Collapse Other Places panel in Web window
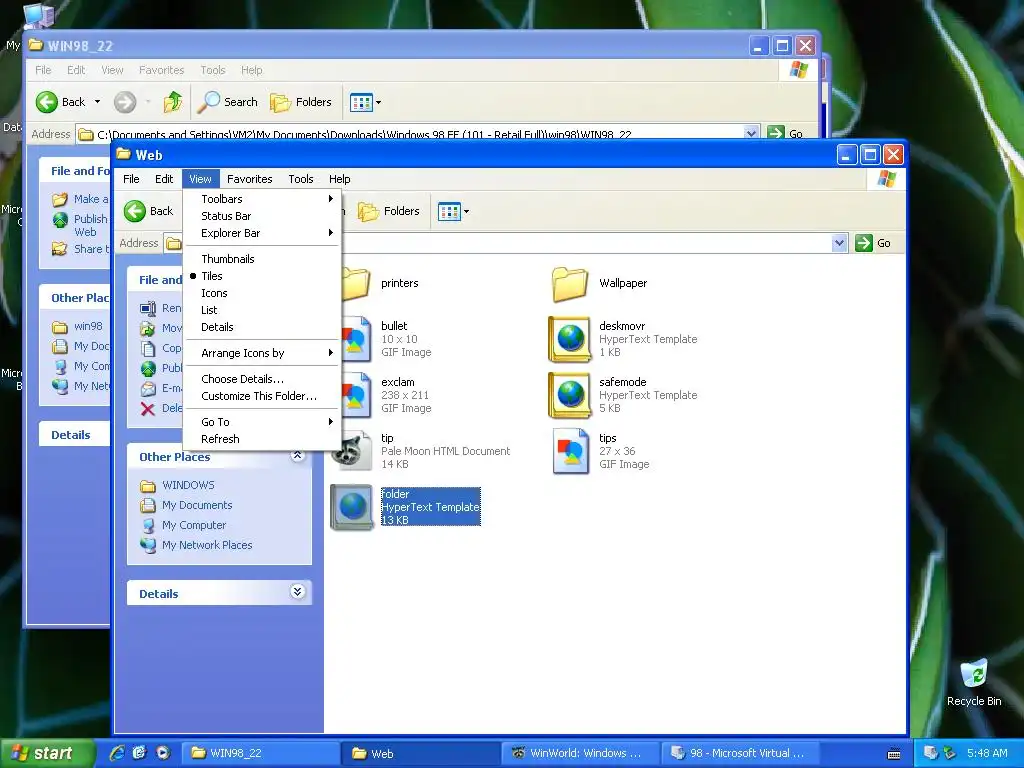The height and width of the screenshot is (768, 1024). click(x=297, y=456)
